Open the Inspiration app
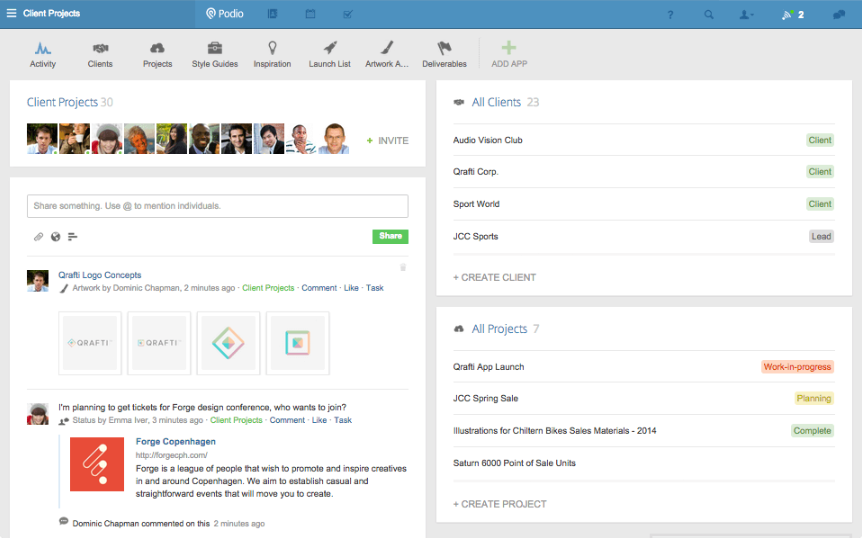 click(272, 55)
